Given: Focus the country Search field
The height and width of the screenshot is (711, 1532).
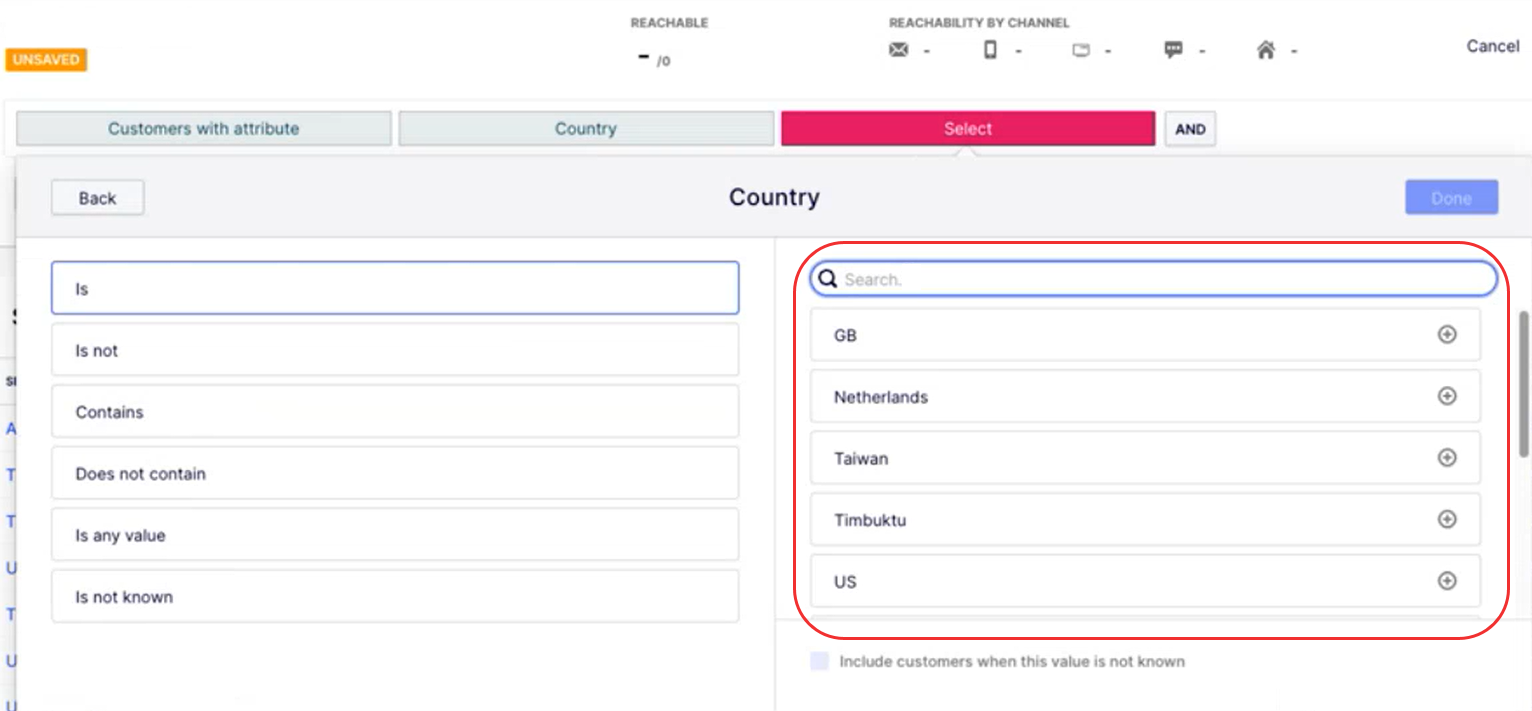Looking at the screenshot, I should click(1160, 280).
